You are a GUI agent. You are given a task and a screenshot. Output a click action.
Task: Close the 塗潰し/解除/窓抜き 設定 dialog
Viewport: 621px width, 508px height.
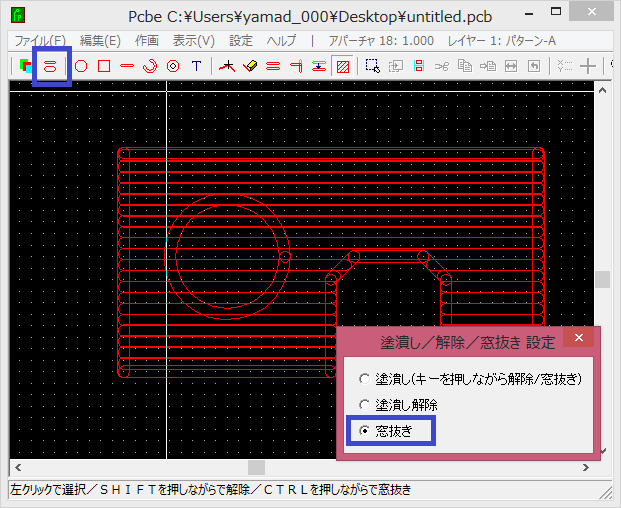(578, 339)
